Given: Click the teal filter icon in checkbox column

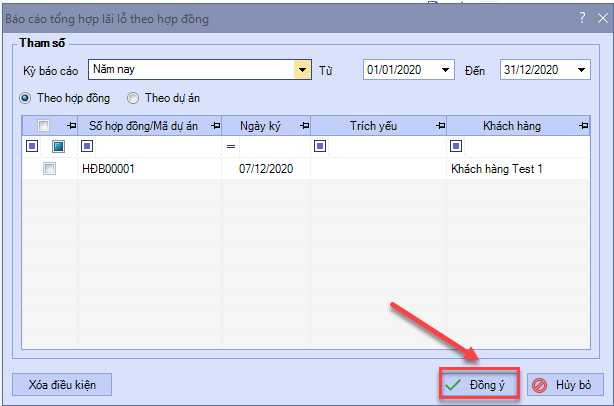Looking at the screenshot, I should pyautogui.click(x=58, y=146).
